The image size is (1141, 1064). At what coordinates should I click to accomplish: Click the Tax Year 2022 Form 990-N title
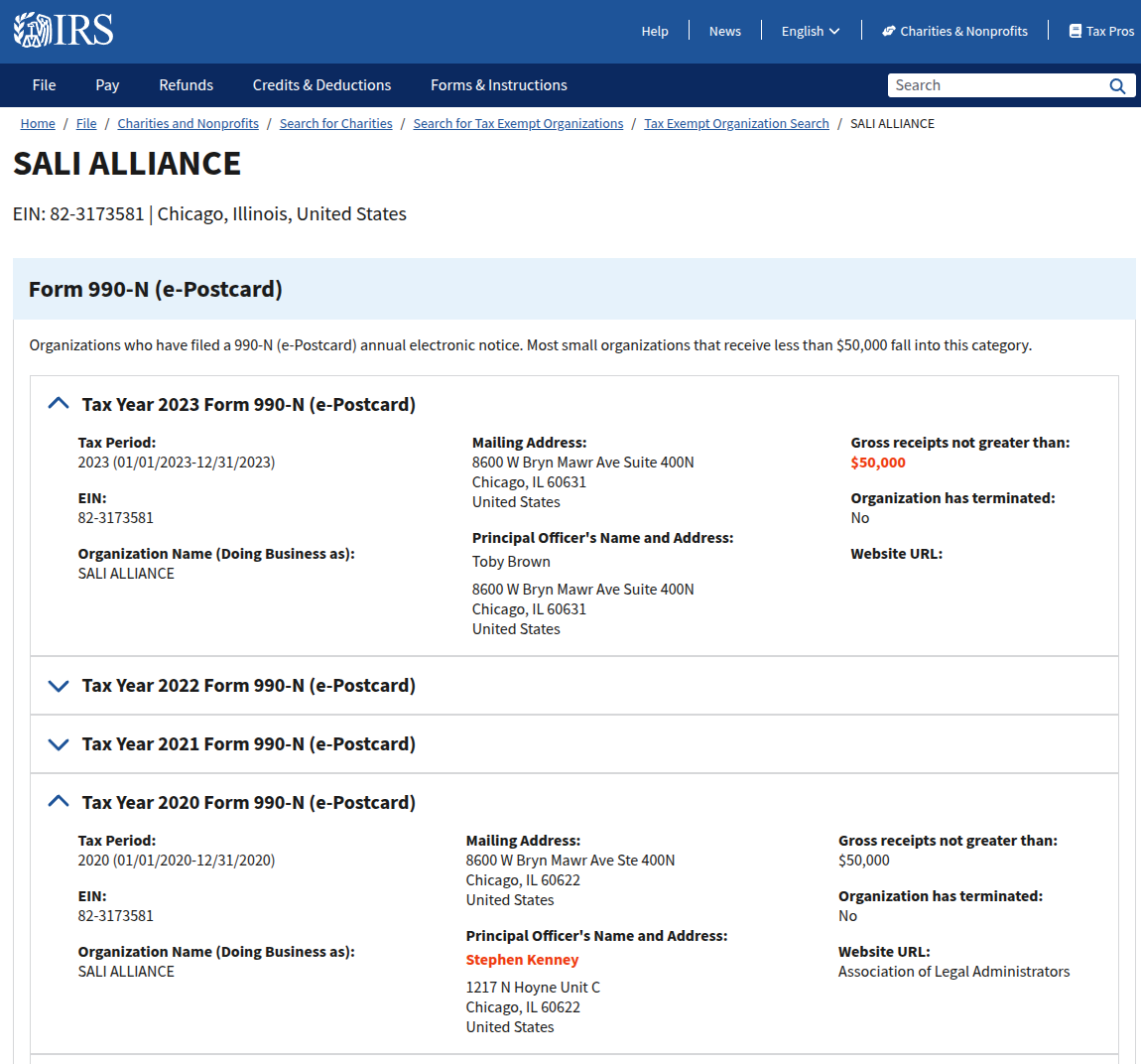pyautogui.click(x=248, y=686)
